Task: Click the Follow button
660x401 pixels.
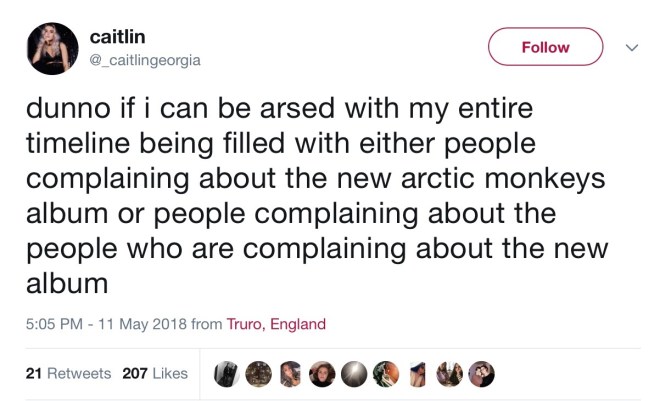Action: point(545,47)
